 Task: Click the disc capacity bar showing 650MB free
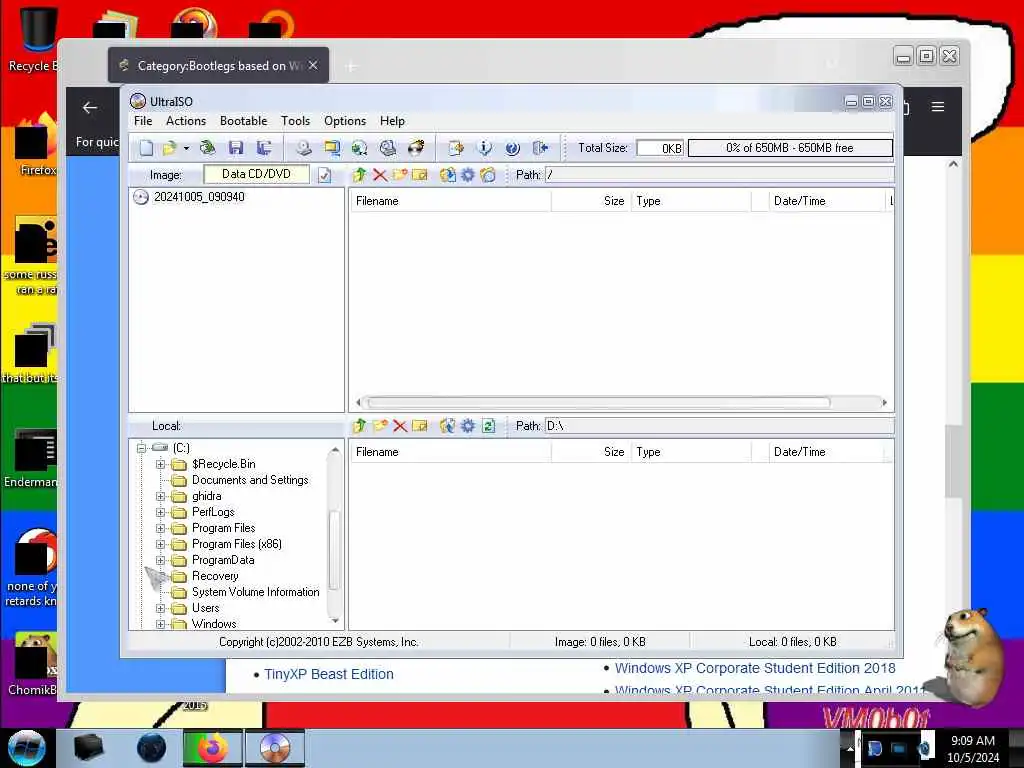(790, 148)
